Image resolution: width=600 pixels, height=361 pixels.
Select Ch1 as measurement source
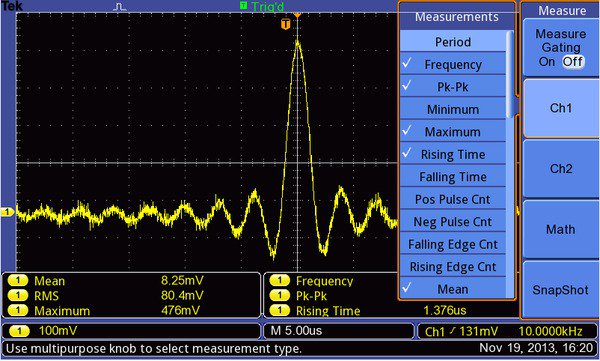coord(561,108)
